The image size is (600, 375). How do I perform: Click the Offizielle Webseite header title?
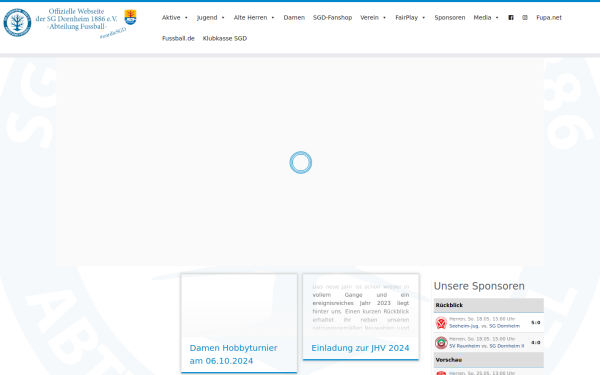77,19
